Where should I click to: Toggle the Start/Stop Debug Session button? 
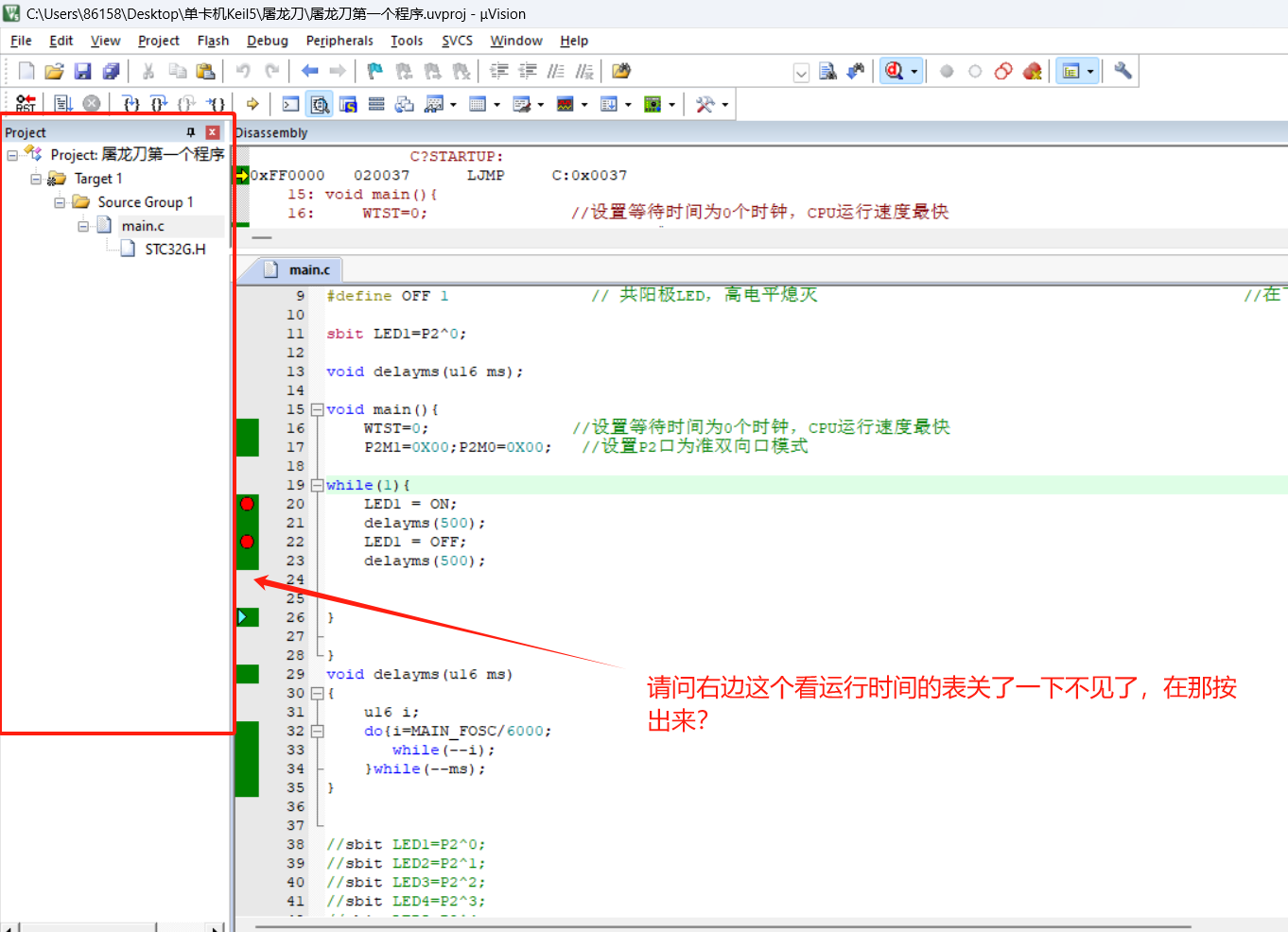pyautogui.click(x=894, y=71)
